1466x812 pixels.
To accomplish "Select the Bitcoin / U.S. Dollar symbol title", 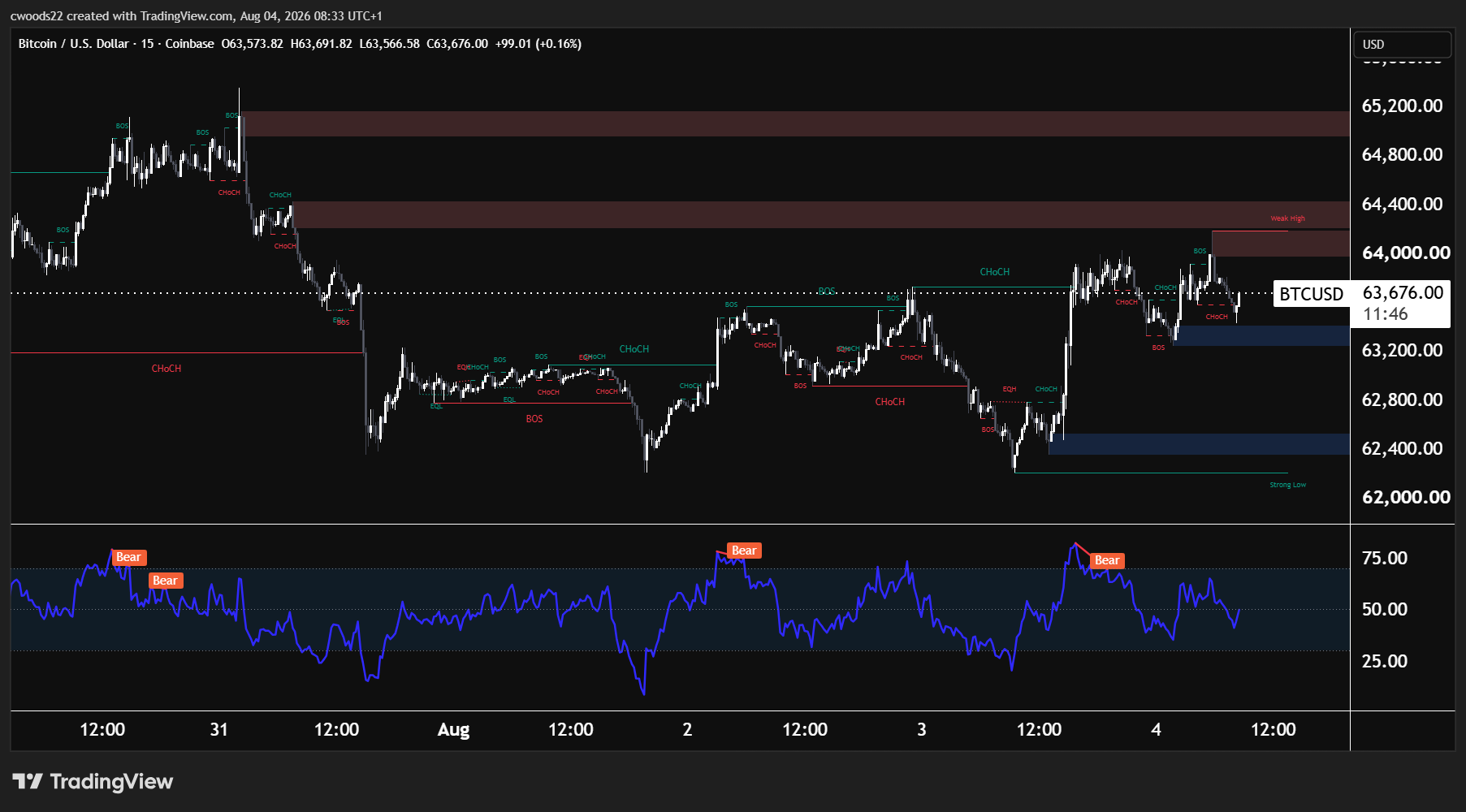I will (74, 44).
